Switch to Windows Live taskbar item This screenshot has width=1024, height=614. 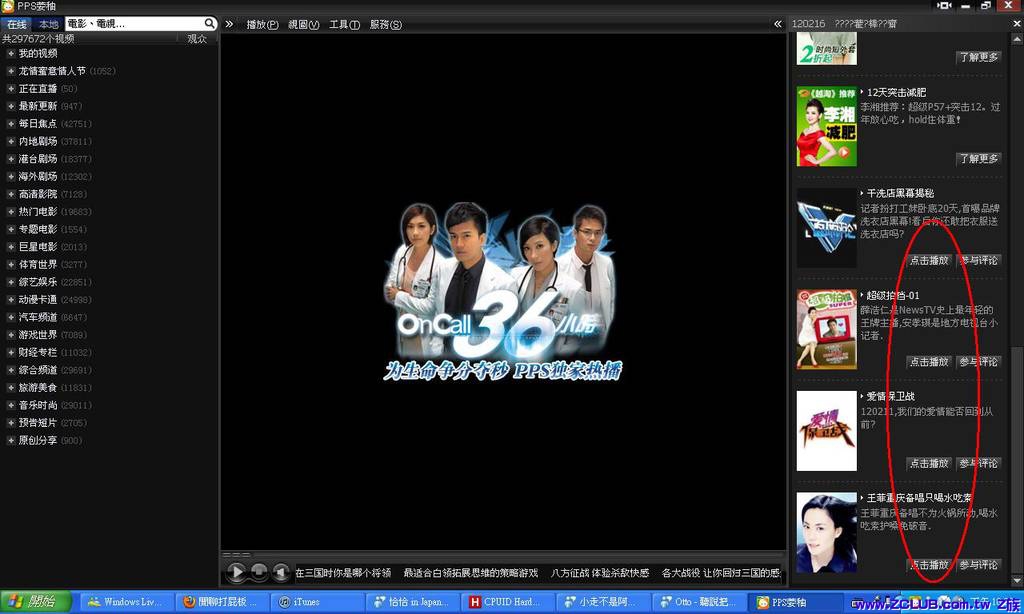point(127,602)
